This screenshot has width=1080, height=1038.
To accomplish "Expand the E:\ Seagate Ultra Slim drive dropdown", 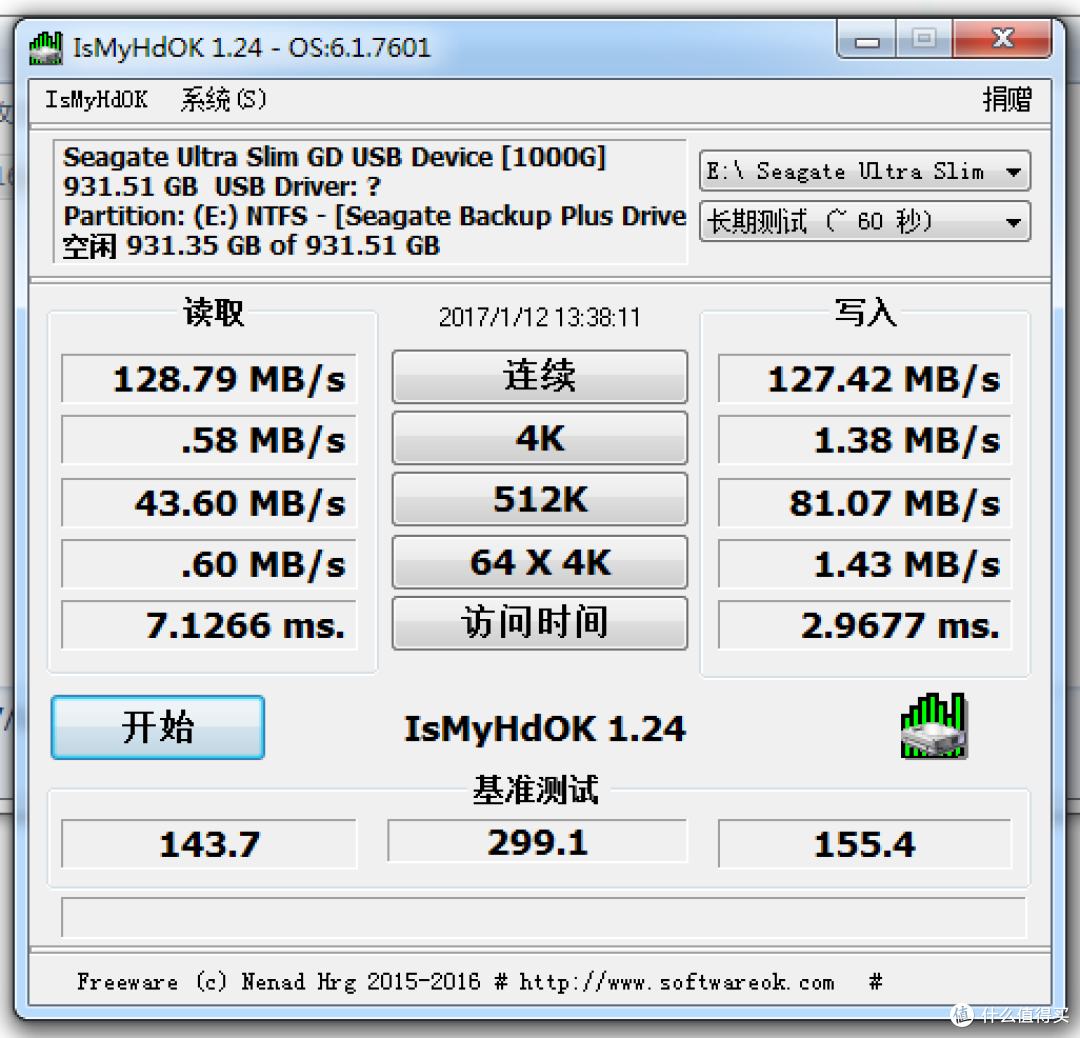I will tap(864, 171).
